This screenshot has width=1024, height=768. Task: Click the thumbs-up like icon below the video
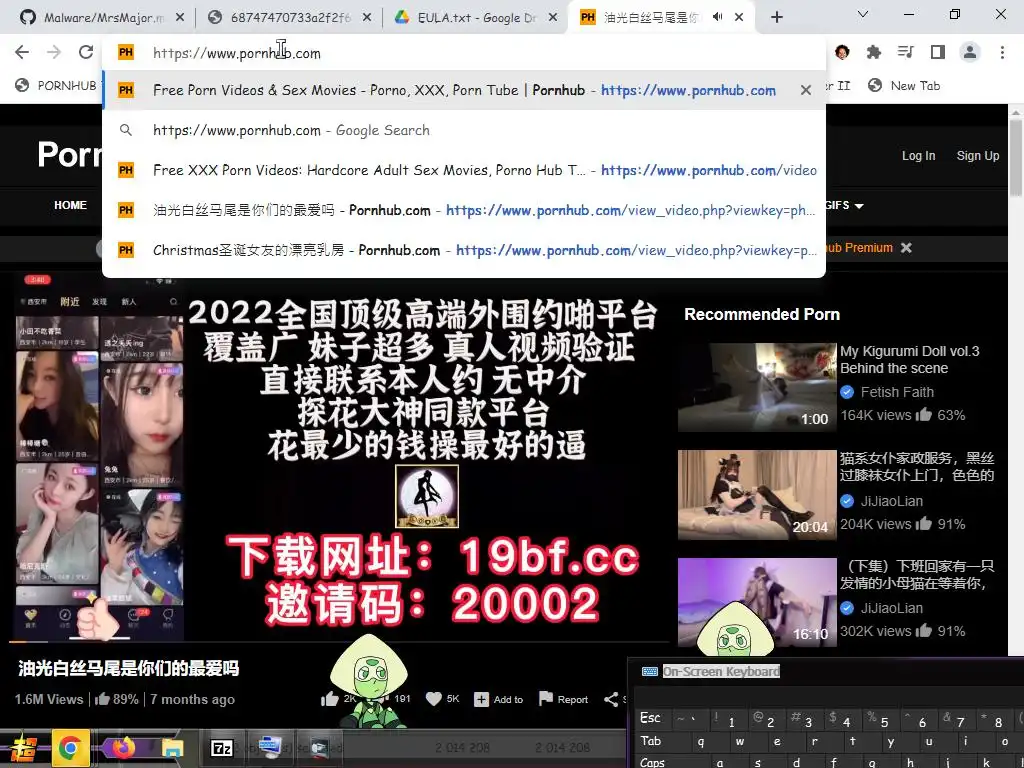330,699
